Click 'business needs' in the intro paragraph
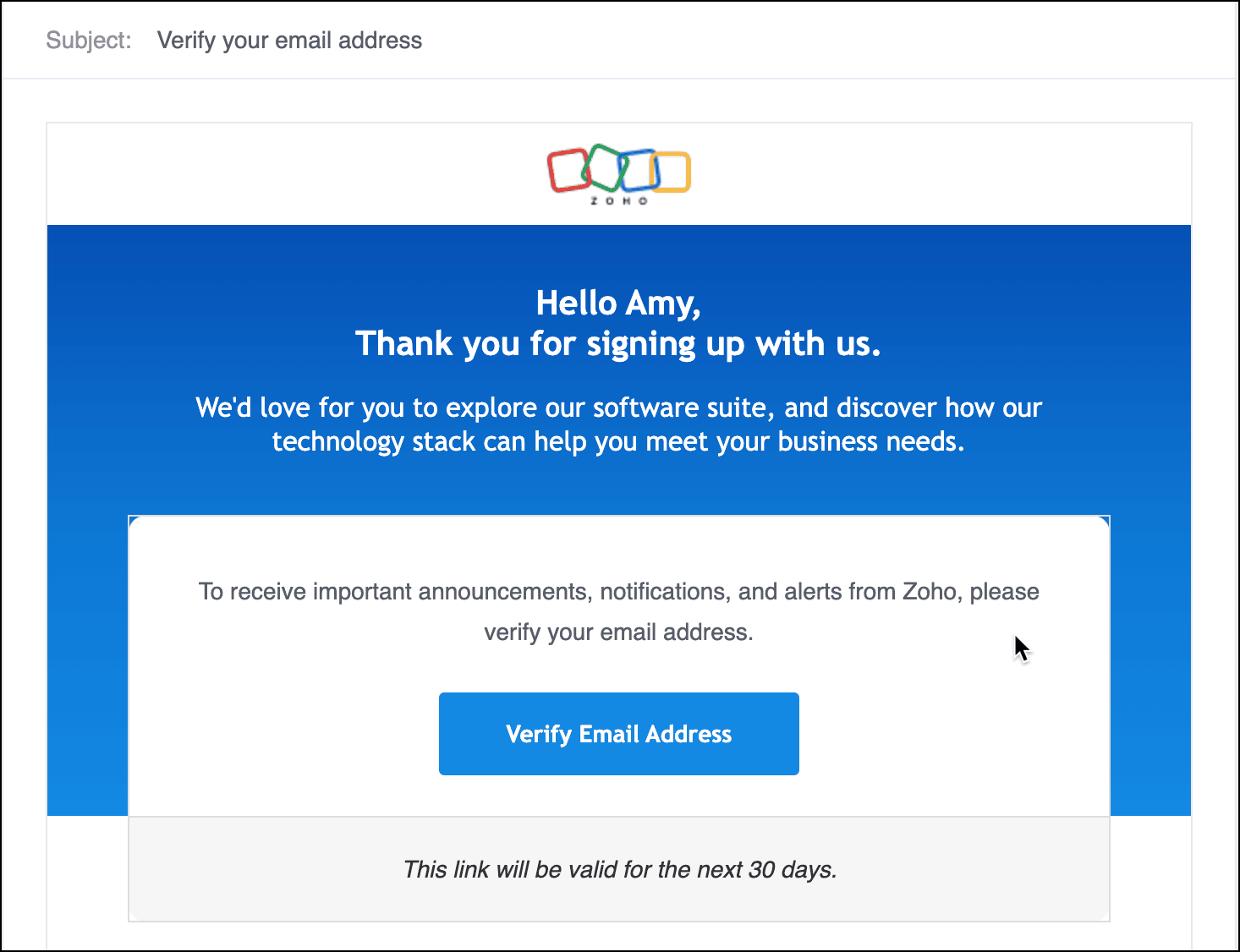The height and width of the screenshot is (952, 1240). click(x=870, y=441)
